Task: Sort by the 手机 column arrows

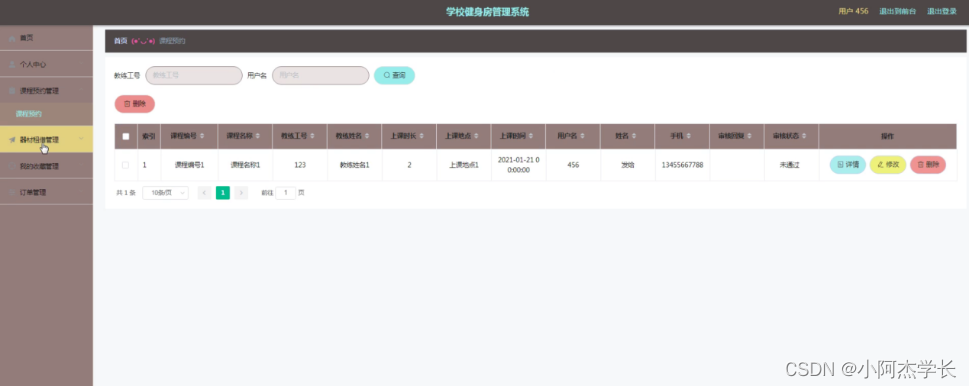Action: click(x=689, y=136)
